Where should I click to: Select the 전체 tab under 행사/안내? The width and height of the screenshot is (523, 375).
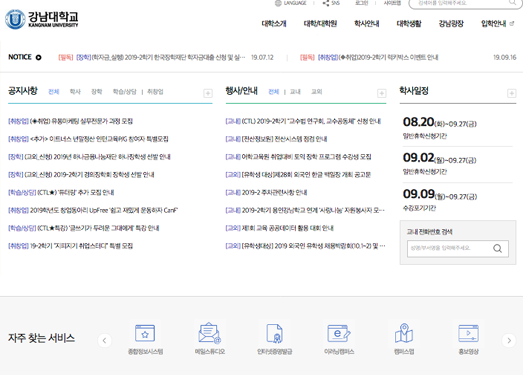point(274,92)
